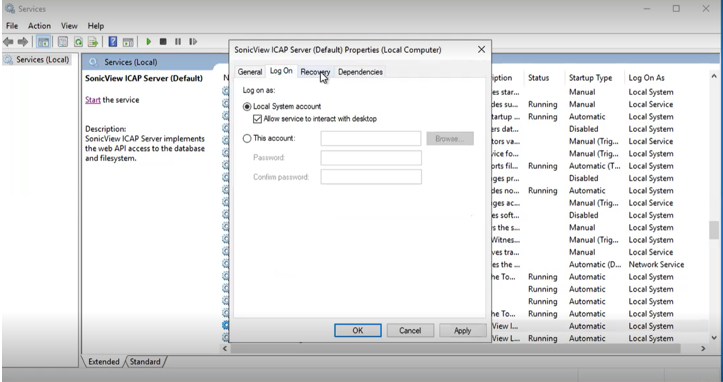Viewport: 723px width, 382px height.
Task: Click the 'es star...' description cell
Action: pos(505,92)
